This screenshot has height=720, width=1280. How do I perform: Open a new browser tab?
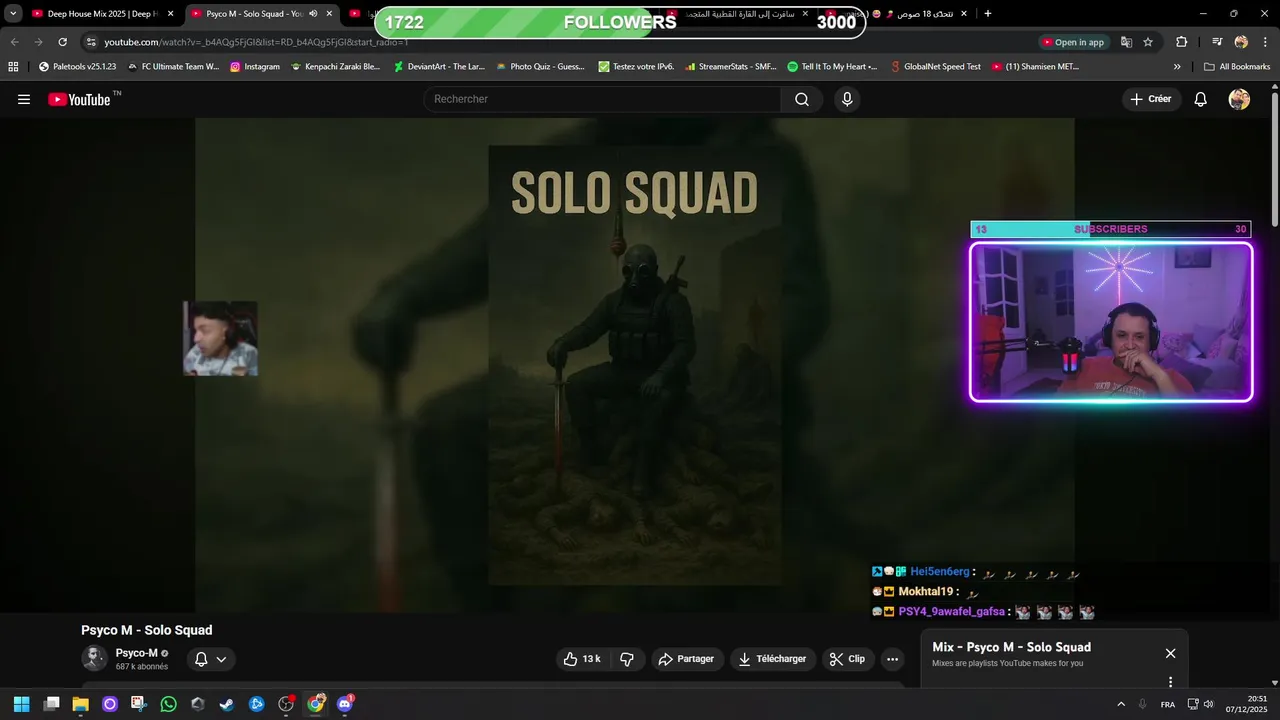pyautogui.click(x=988, y=14)
